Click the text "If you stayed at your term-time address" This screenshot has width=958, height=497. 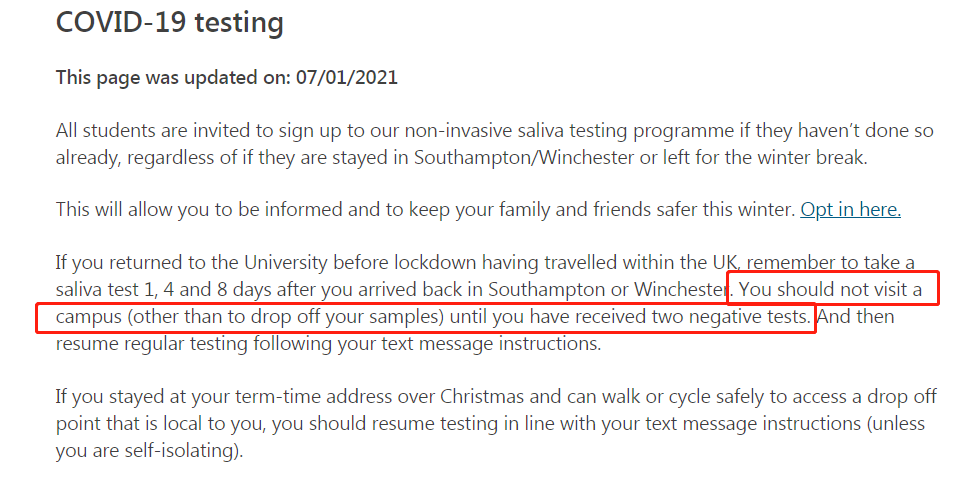(212, 396)
